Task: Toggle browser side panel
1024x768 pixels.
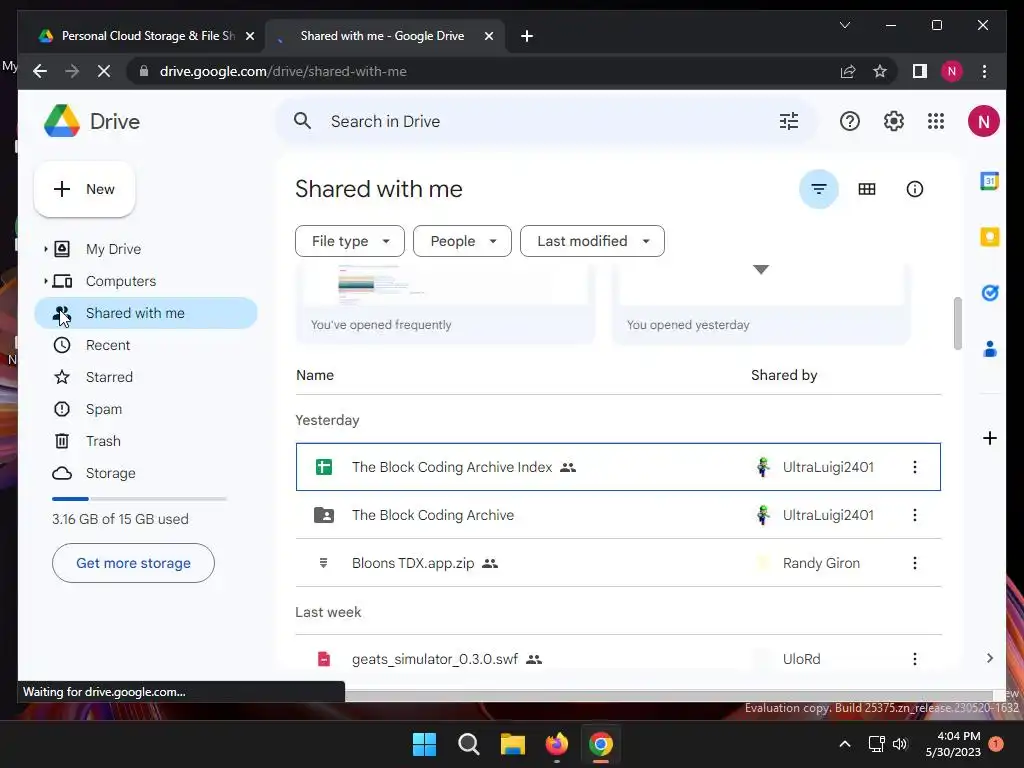Action: (x=920, y=71)
